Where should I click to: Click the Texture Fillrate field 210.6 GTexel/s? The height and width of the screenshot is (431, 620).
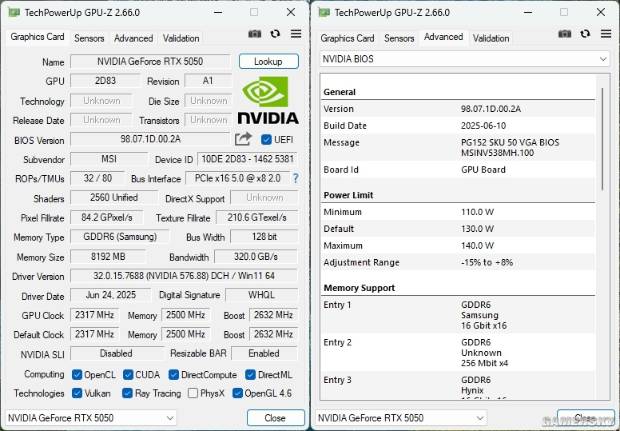[x=257, y=217]
